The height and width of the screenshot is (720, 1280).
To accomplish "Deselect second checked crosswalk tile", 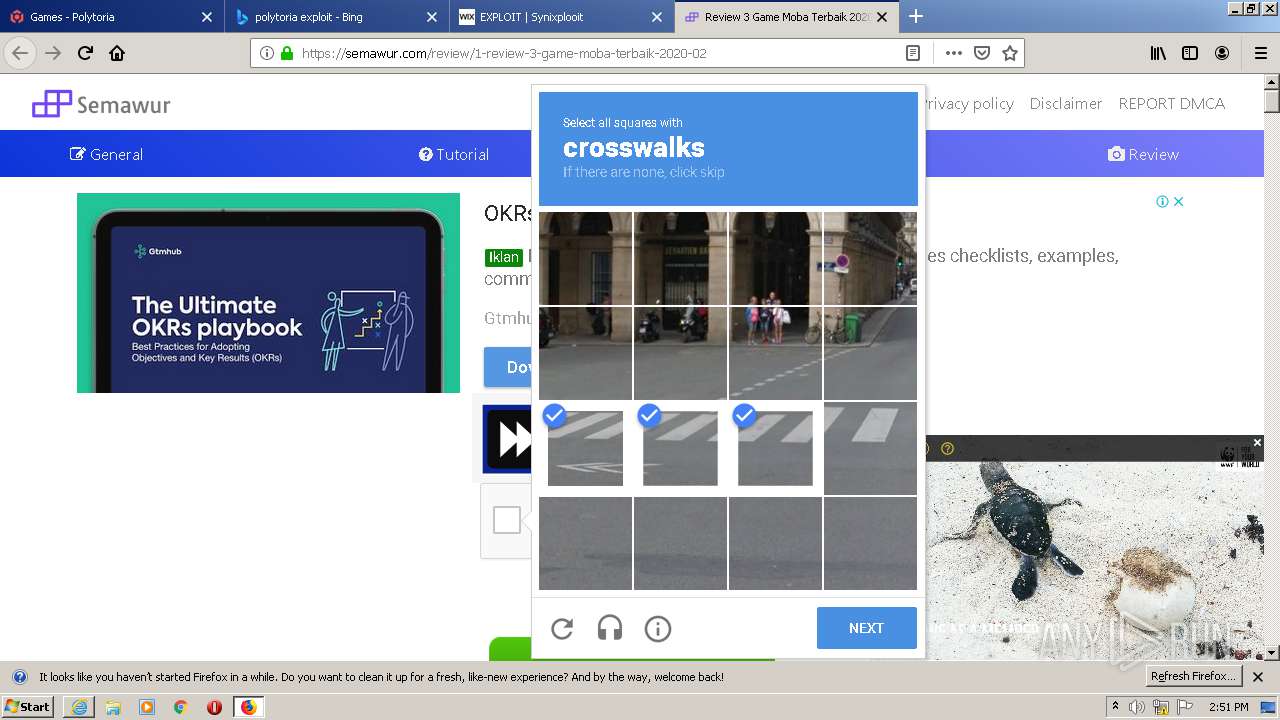I will click(x=680, y=448).
